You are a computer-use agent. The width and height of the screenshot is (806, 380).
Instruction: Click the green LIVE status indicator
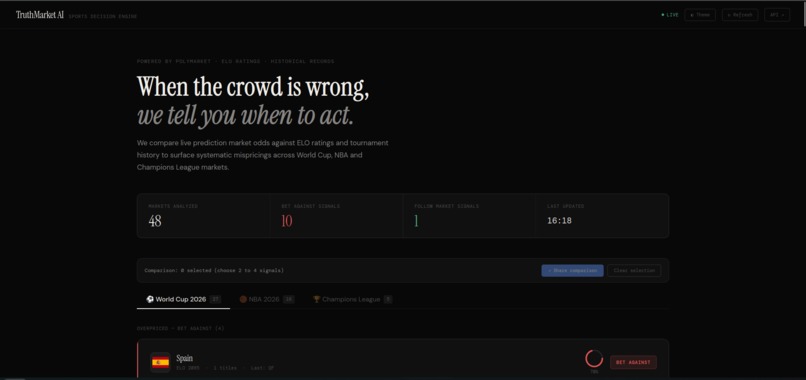click(x=670, y=15)
